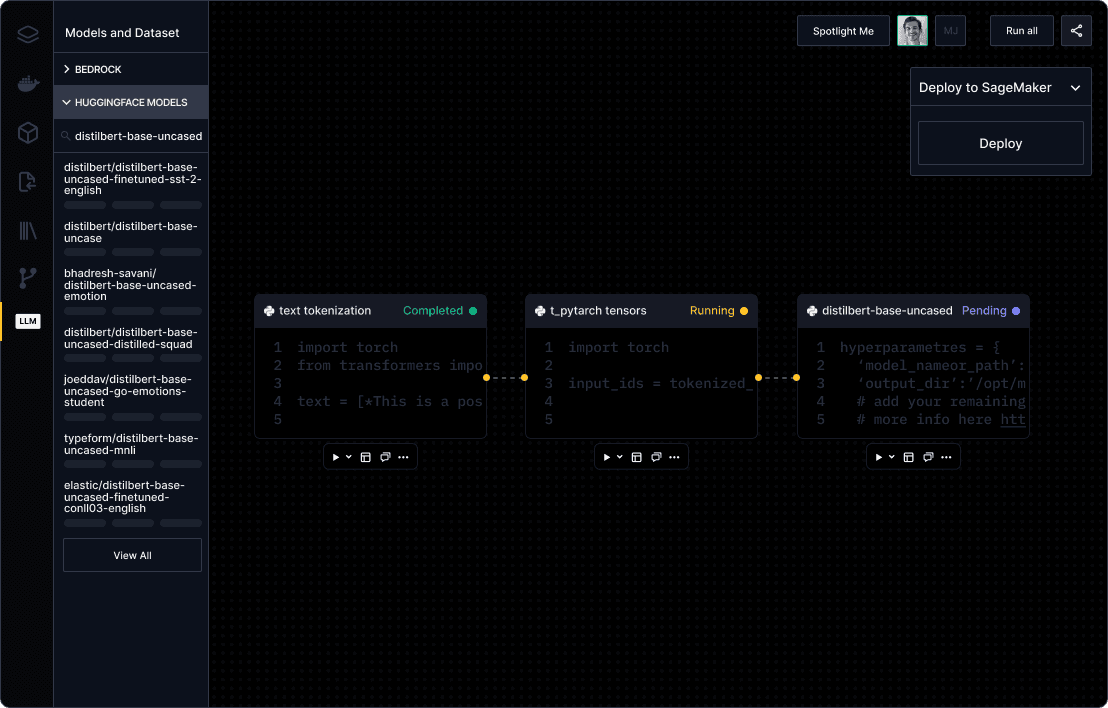This screenshot has height=708, width=1108.
Task: Click the Python icon on text tokenization node
Action: point(269,311)
